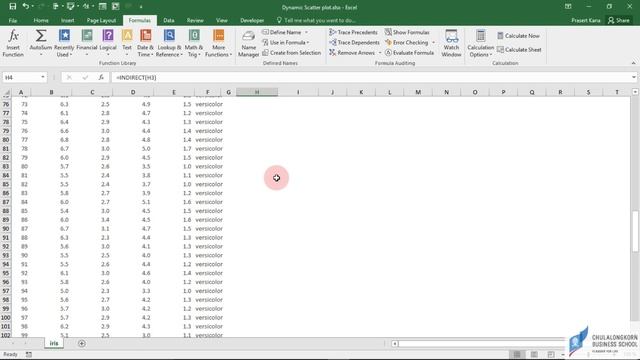Switch to the Data tab
Viewport: 640px width, 360px height.
(x=169, y=20)
